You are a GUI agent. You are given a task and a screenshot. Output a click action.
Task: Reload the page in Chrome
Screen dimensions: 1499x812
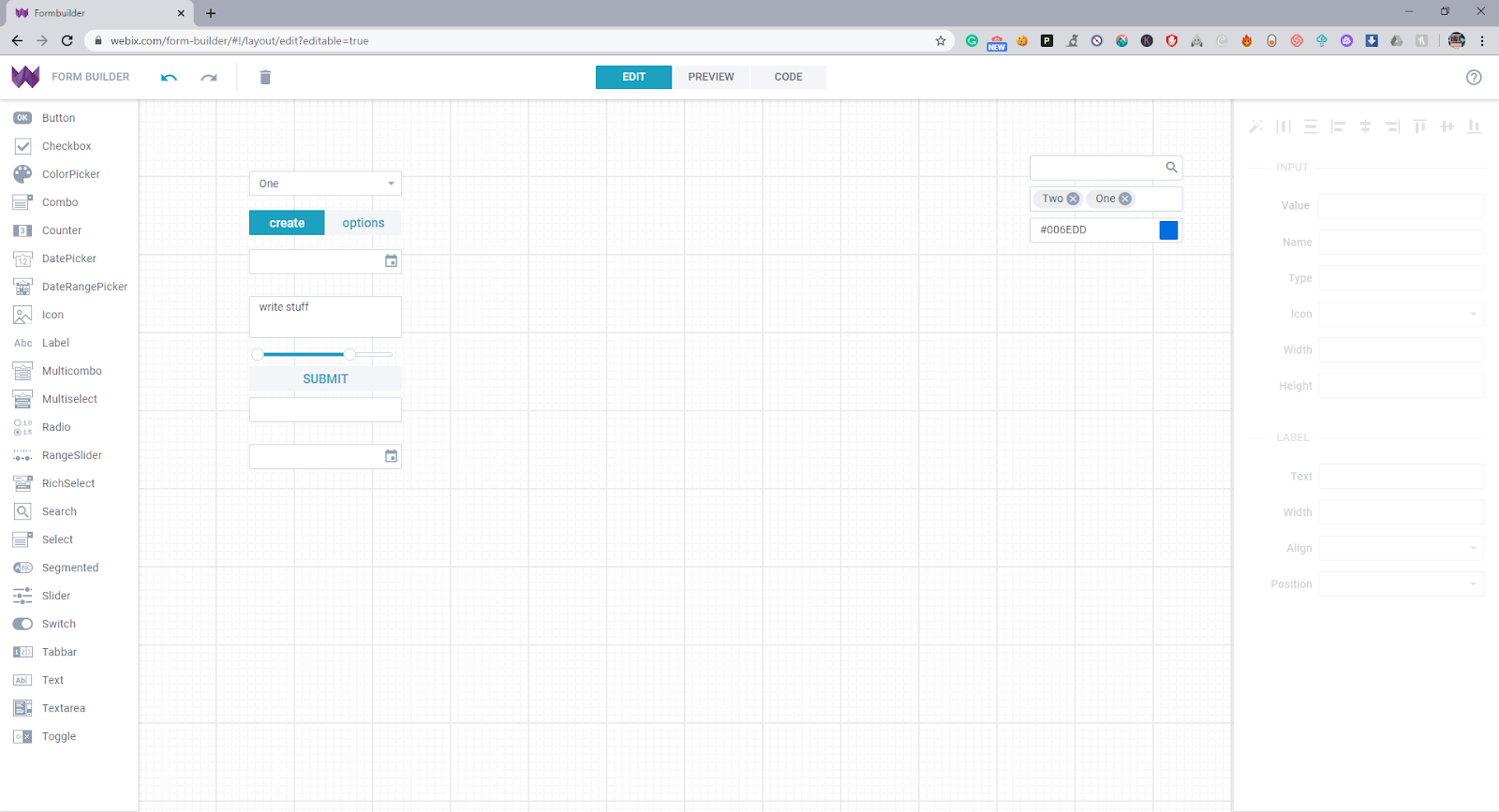pos(67,40)
